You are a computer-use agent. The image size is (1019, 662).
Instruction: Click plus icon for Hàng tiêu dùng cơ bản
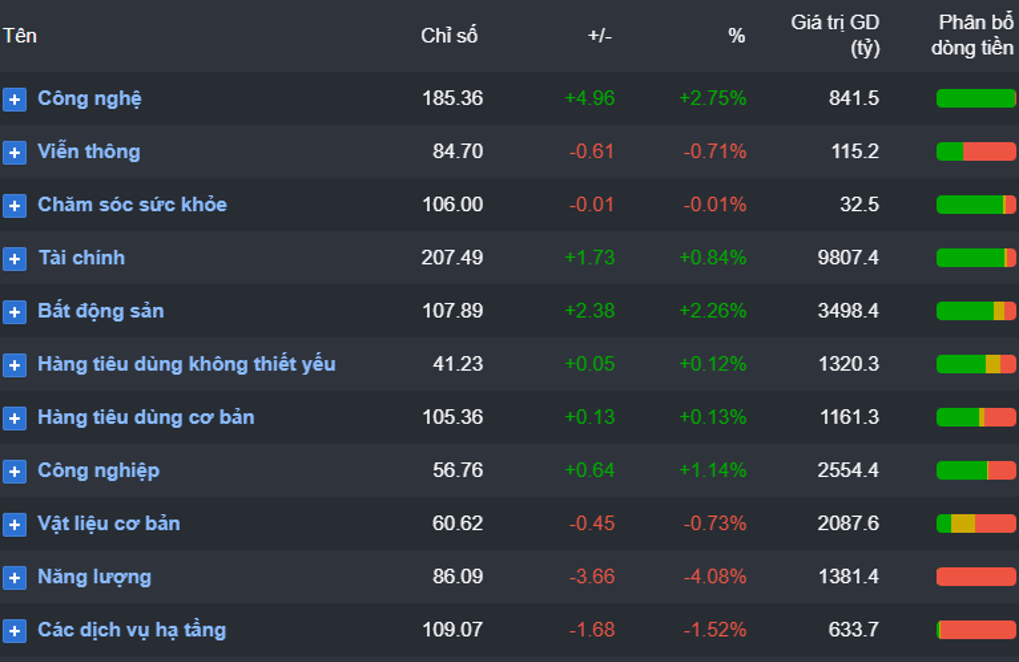[14, 418]
